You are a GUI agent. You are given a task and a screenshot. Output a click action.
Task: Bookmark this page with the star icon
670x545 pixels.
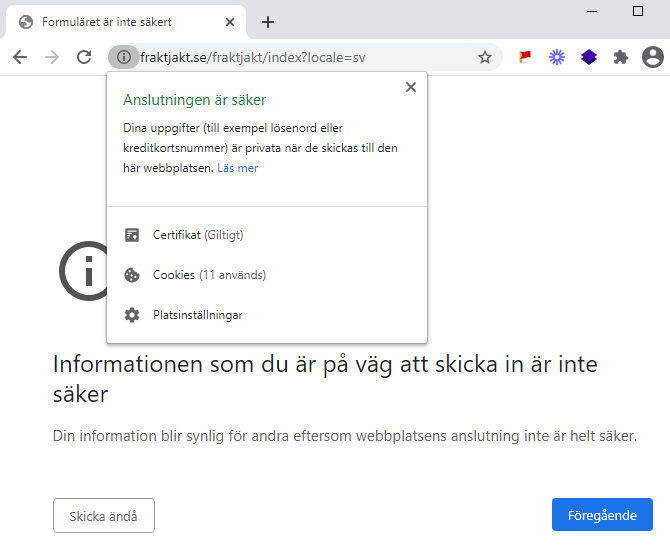(x=485, y=57)
